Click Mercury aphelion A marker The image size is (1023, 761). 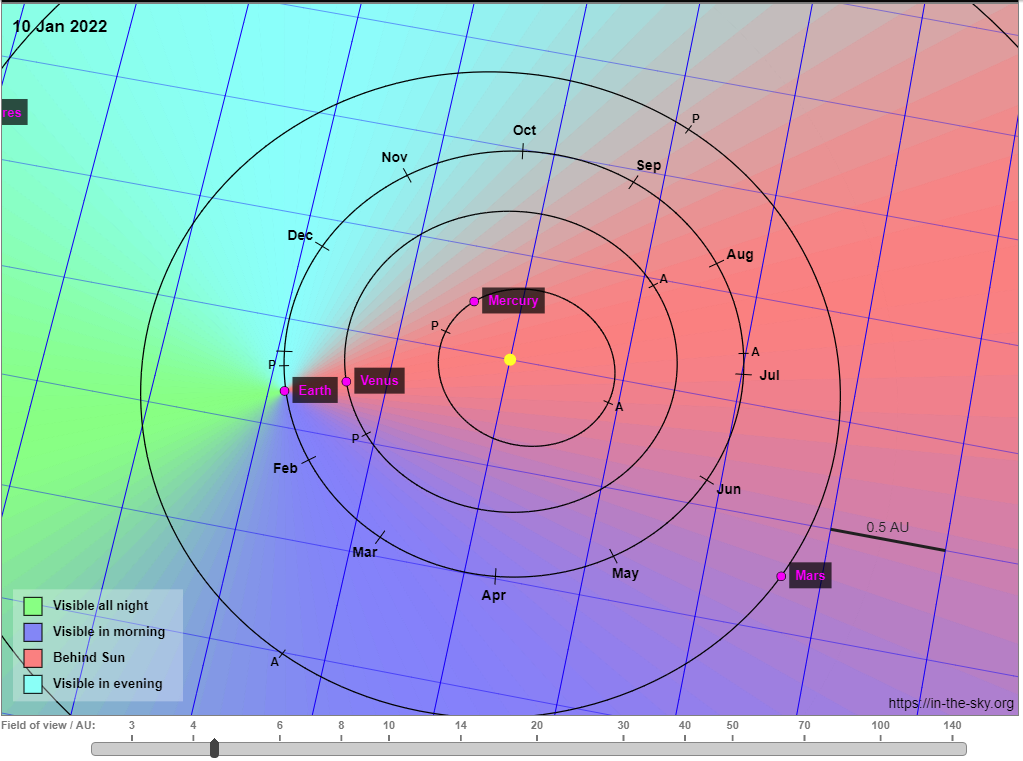click(x=619, y=407)
